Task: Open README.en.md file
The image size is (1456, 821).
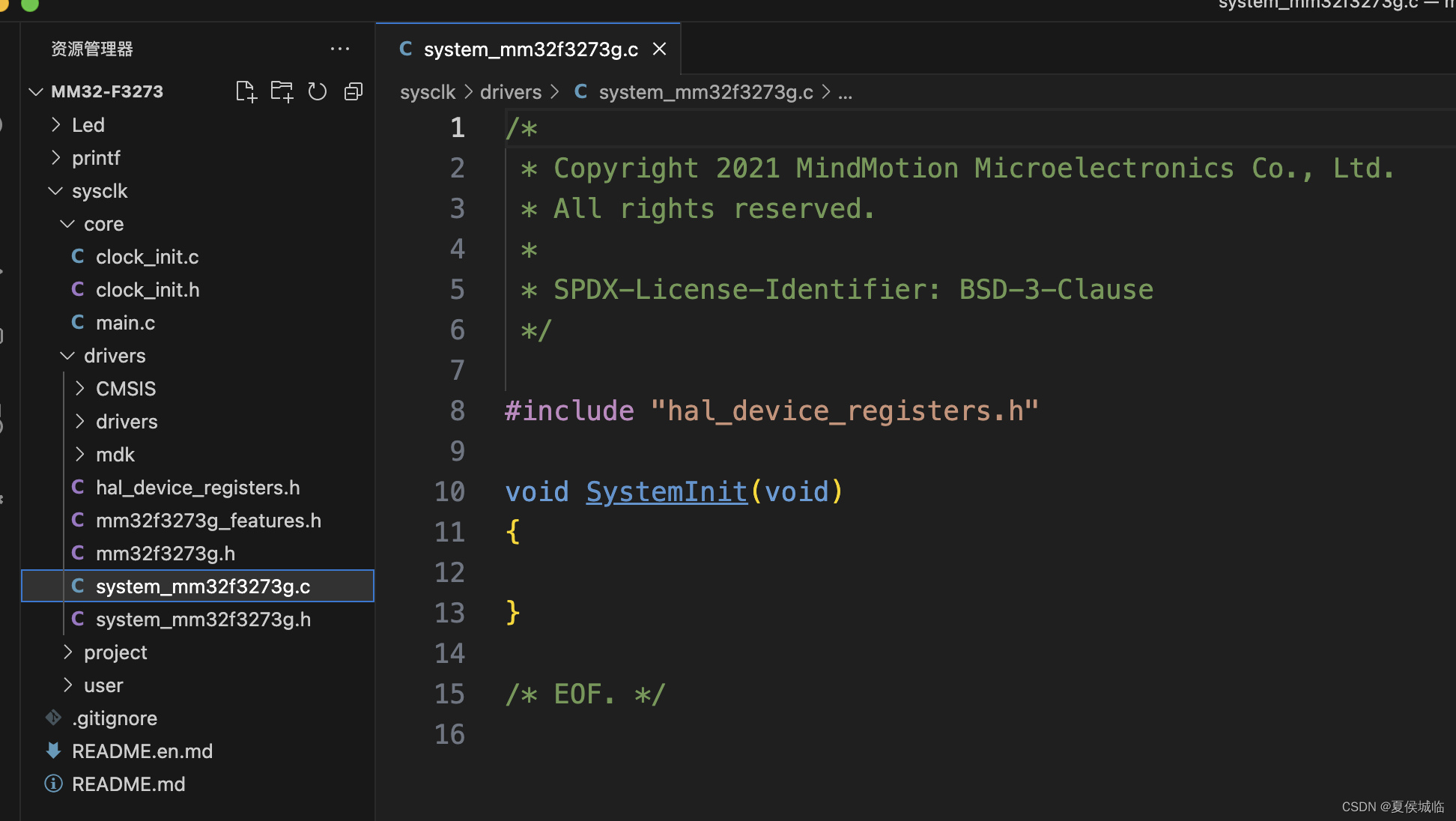Action: pos(198,751)
